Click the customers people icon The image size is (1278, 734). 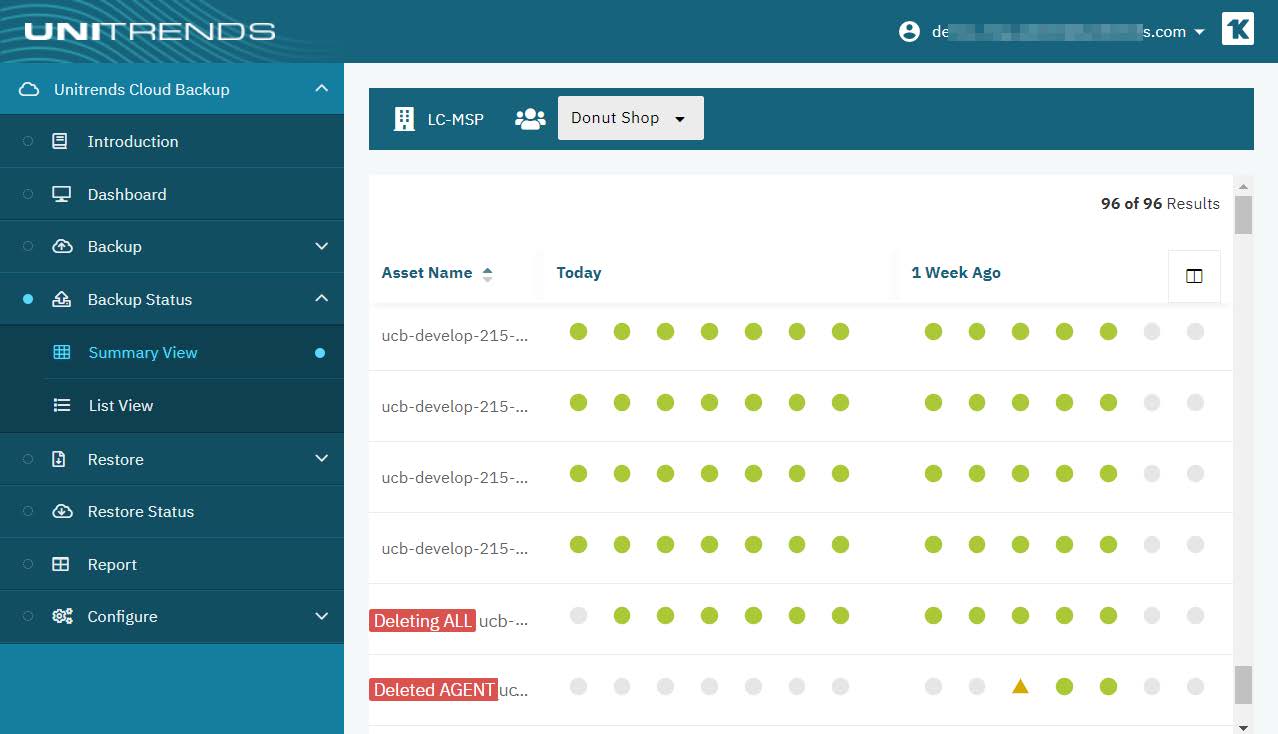pyautogui.click(x=530, y=119)
